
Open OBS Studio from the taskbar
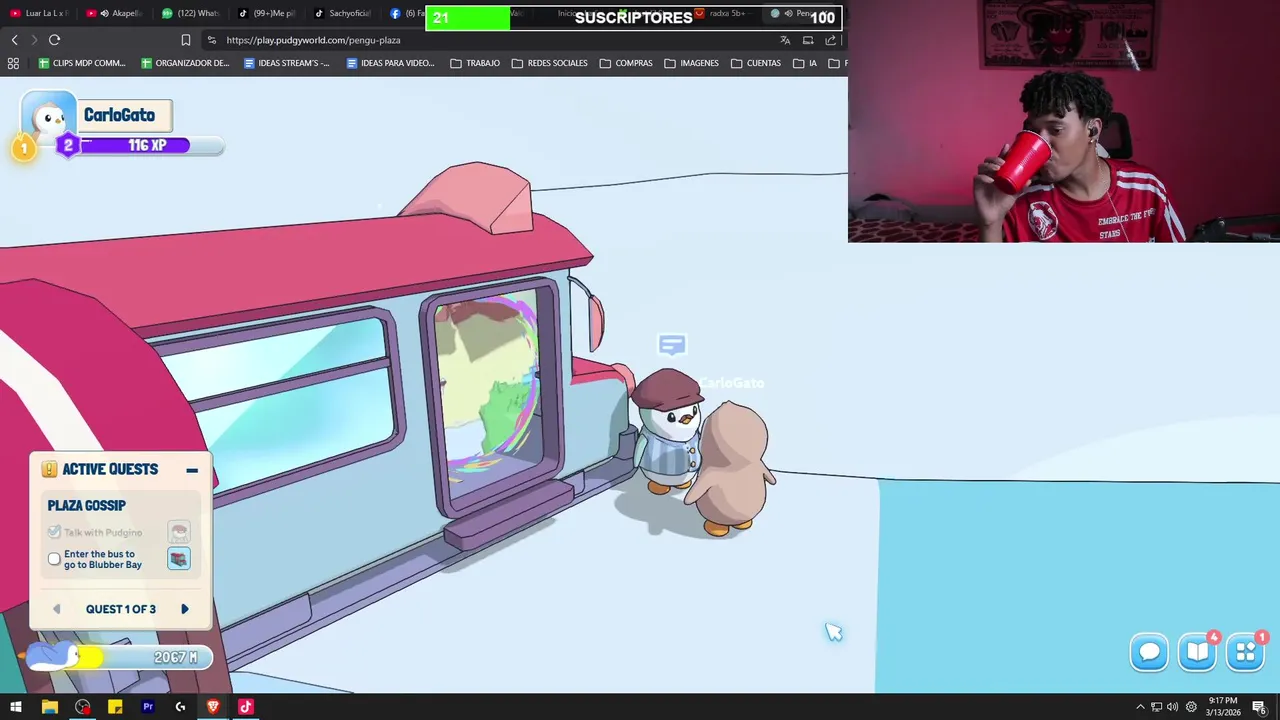tap(82, 707)
